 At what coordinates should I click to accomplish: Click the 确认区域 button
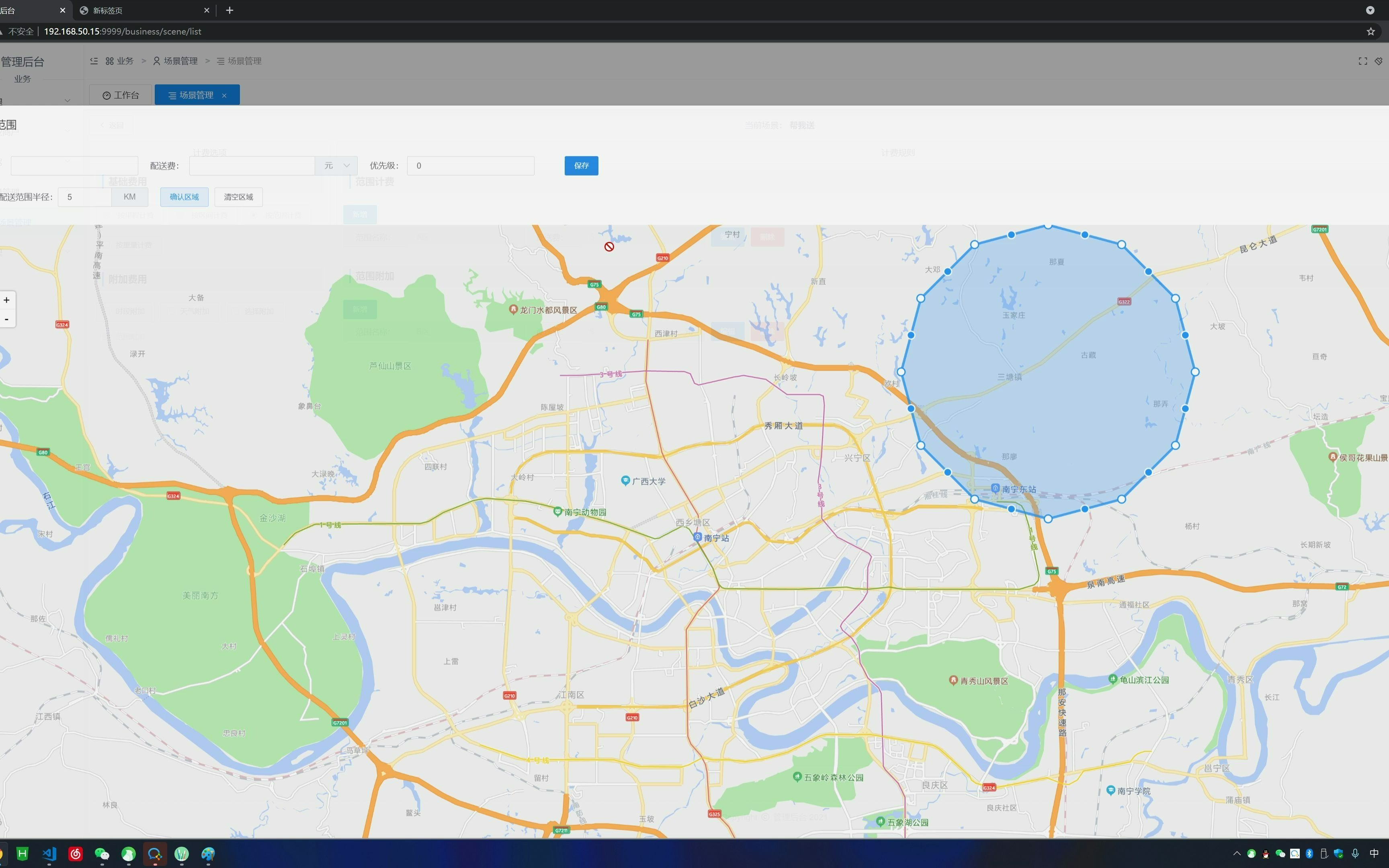(x=184, y=197)
